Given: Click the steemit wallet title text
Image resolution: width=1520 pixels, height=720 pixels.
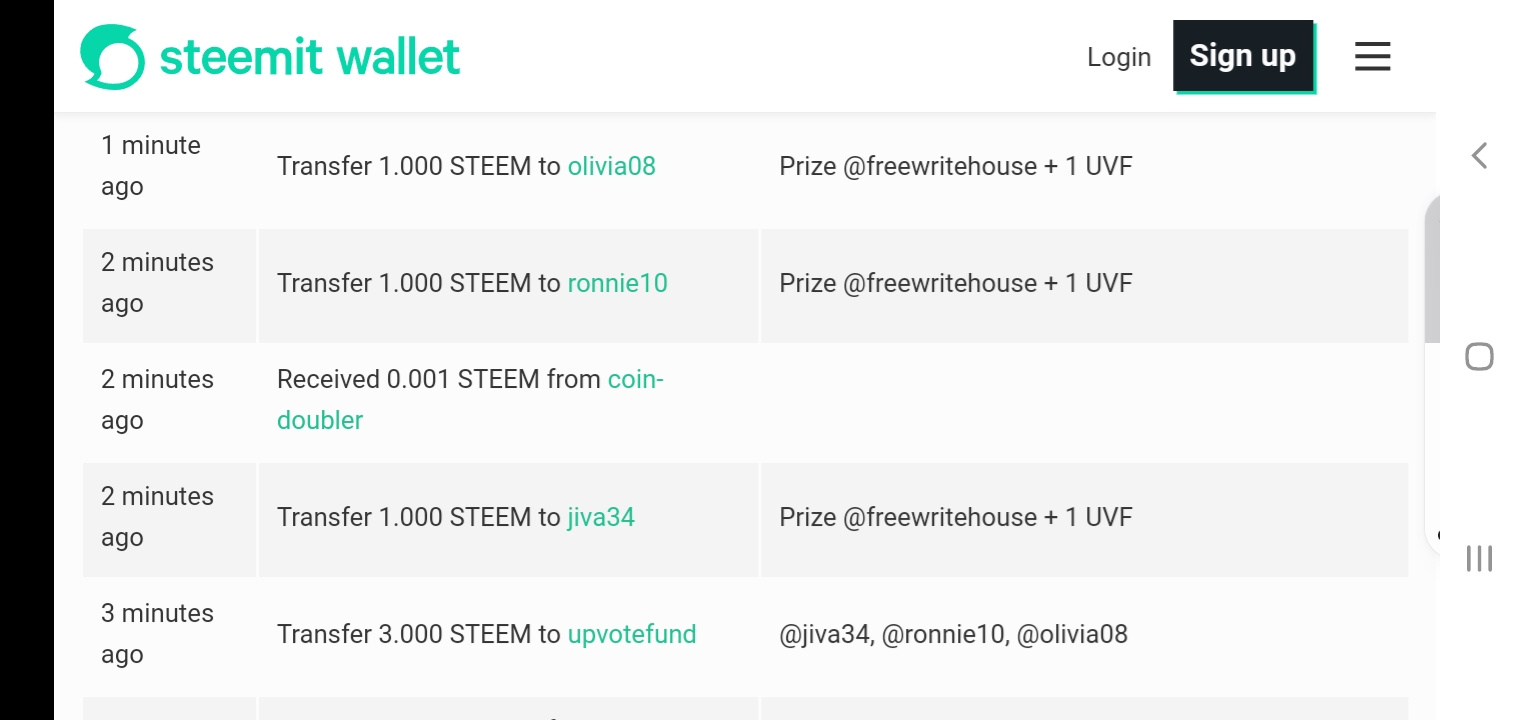Looking at the screenshot, I should tap(310, 57).
